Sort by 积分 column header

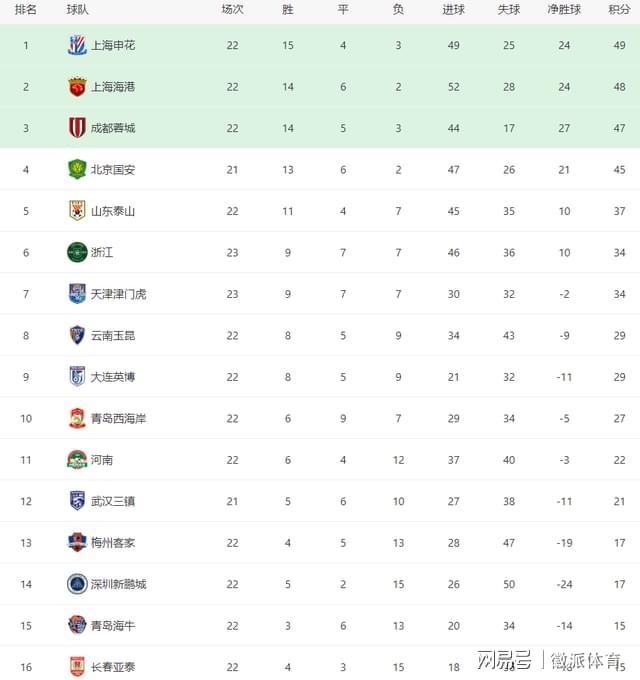(619, 9)
